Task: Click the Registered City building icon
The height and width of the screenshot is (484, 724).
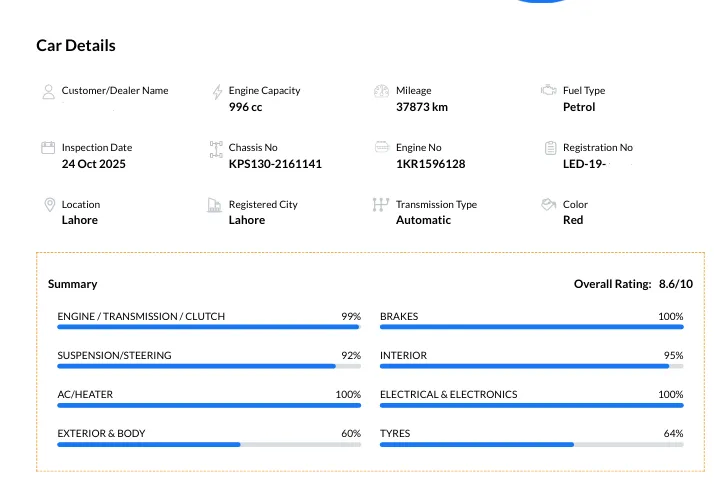Action: coord(214,205)
